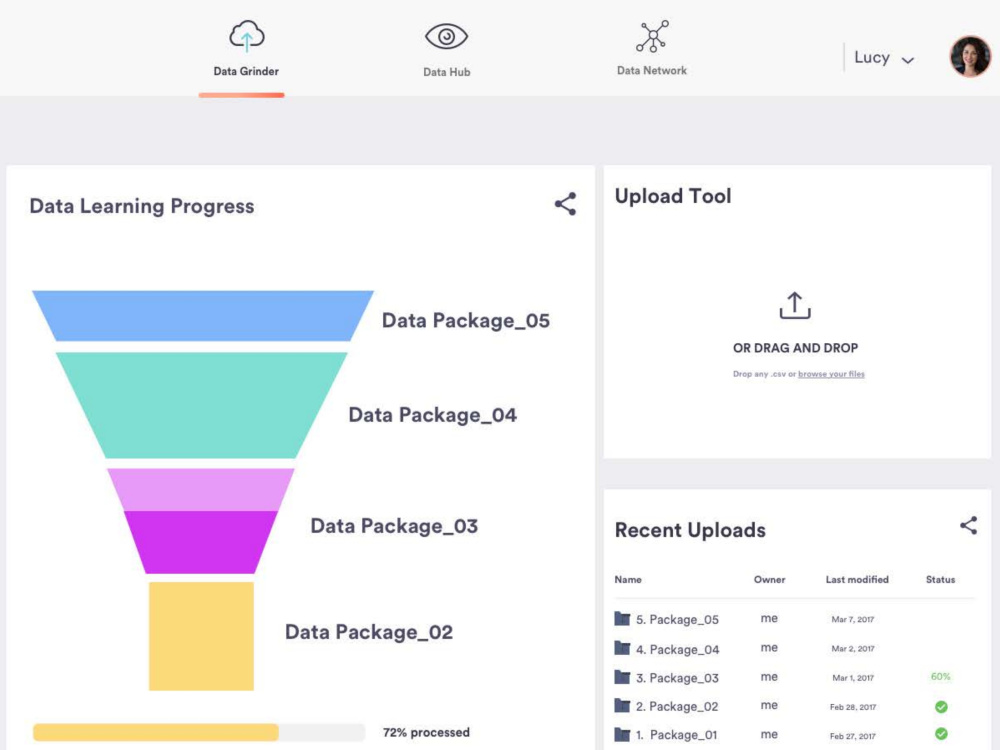The image size is (1000, 750).
Task: Select the 2. Package_02 upload name
Action: 677,707
